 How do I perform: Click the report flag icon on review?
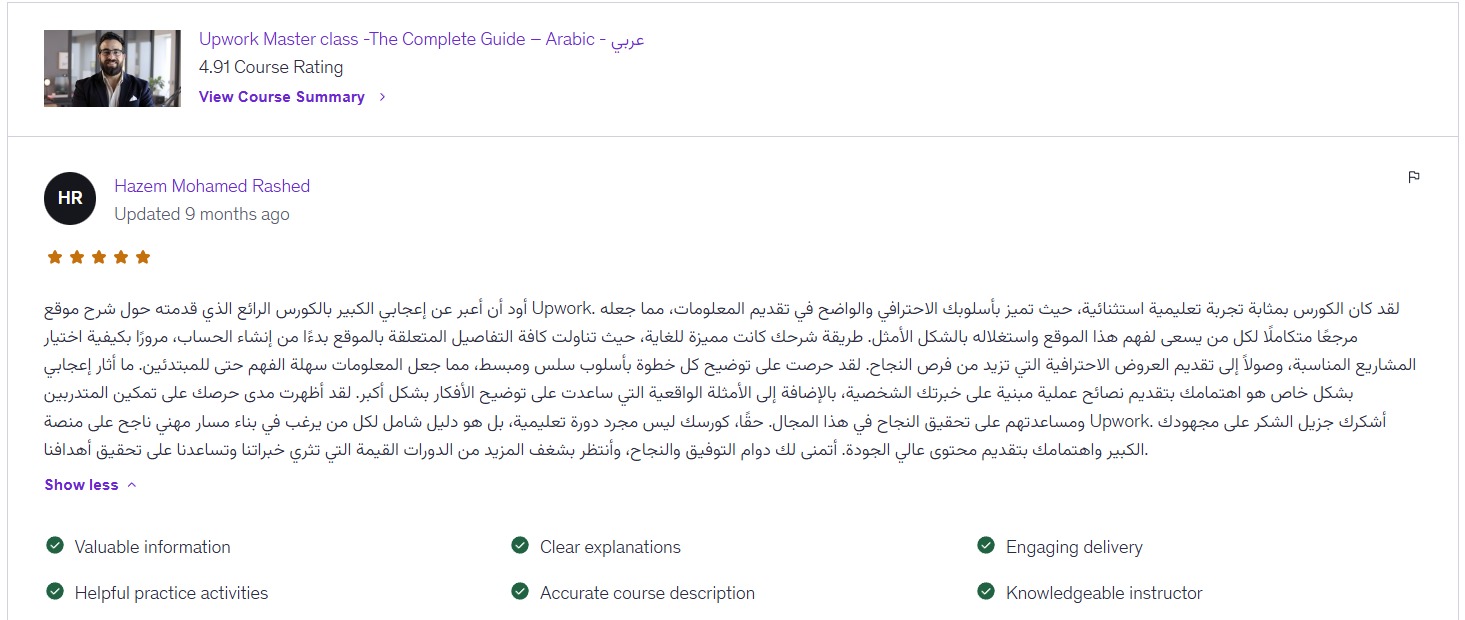point(1414,177)
